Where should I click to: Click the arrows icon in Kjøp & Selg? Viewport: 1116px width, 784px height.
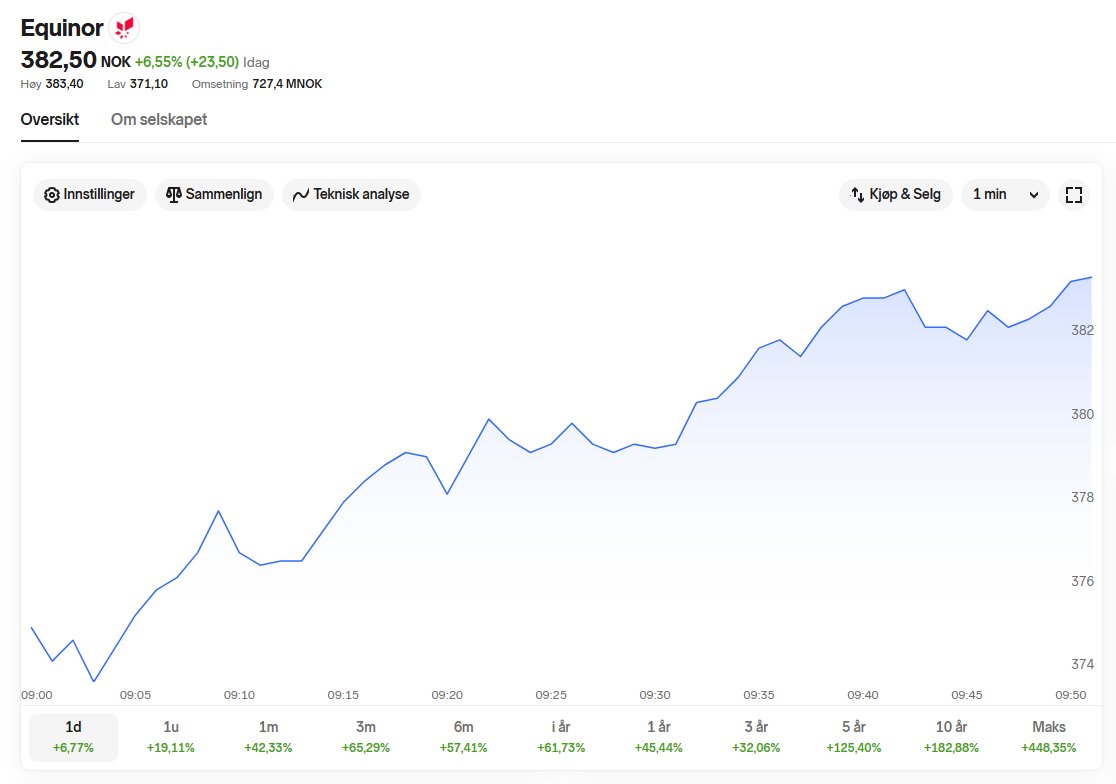(x=857, y=194)
